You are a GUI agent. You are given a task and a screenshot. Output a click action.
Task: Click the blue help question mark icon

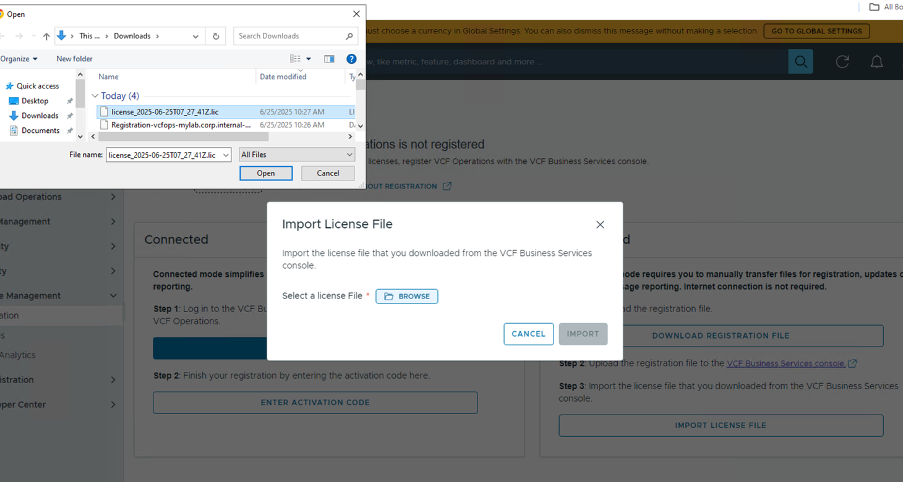(x=351, y=59)
